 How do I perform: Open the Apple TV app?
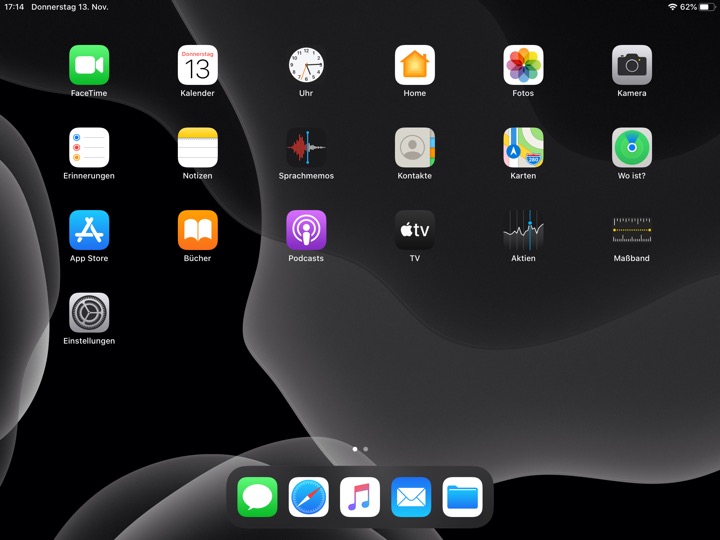415,231
